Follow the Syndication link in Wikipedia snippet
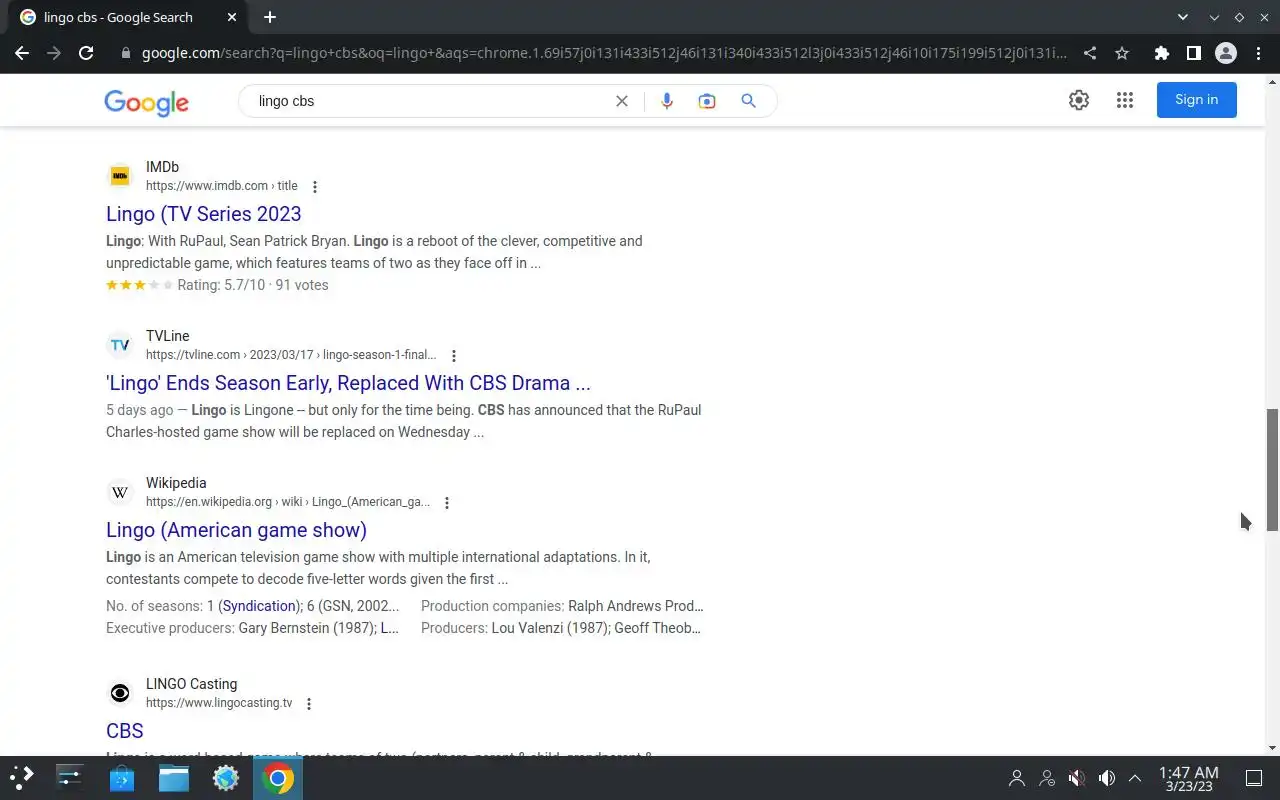Image resolution: width=1280 pixels, height=800 pixels. click(x=260, y=606)
